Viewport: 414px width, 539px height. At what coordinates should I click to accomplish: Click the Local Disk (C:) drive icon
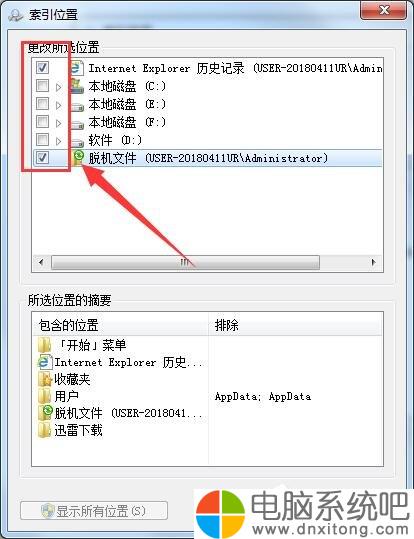(77, 86)
